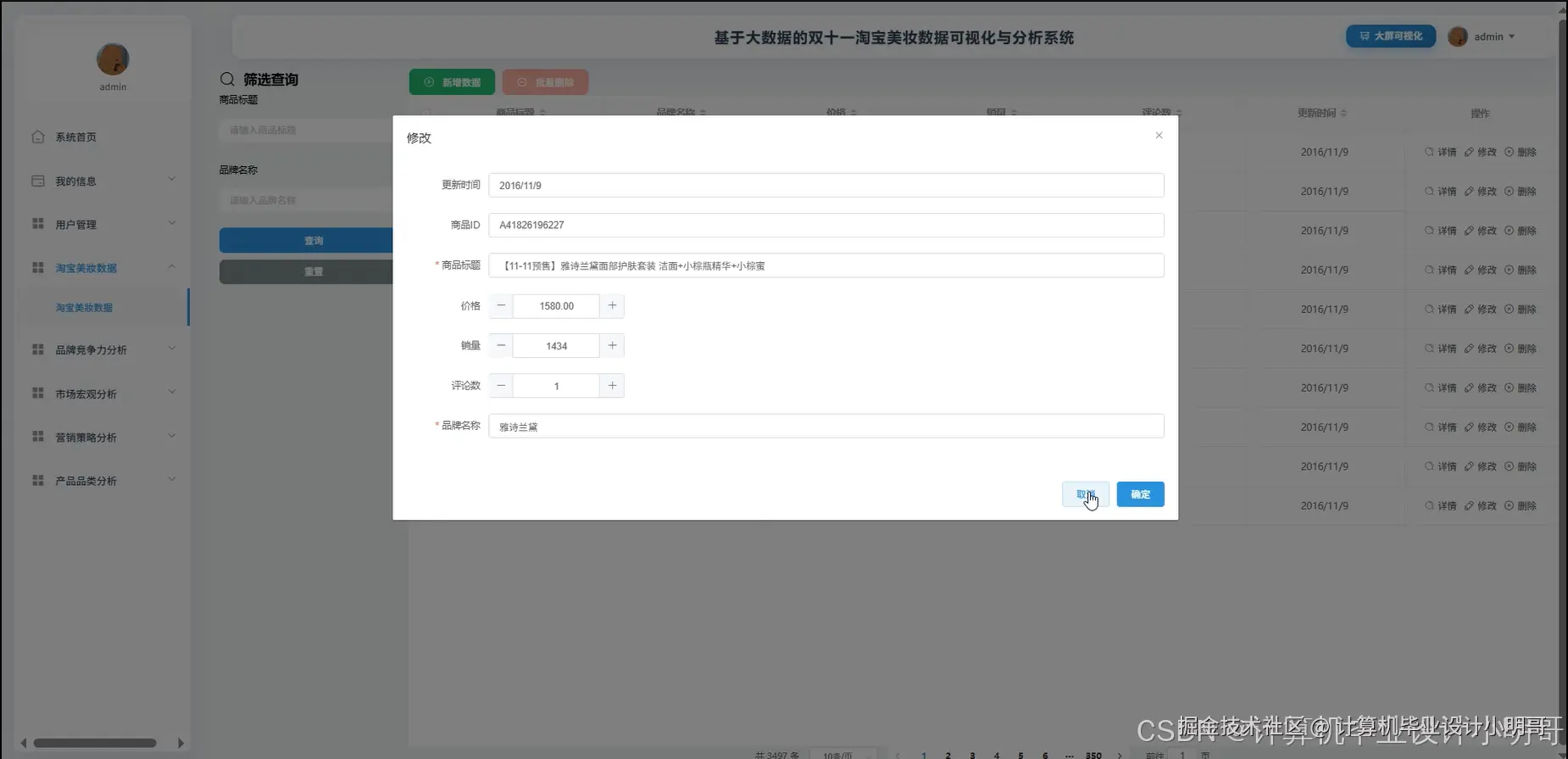Click the 商品ID field A41826196227
Viewport: 1568px width, 759px height.
pyautogui.click(x=826, y=225)
